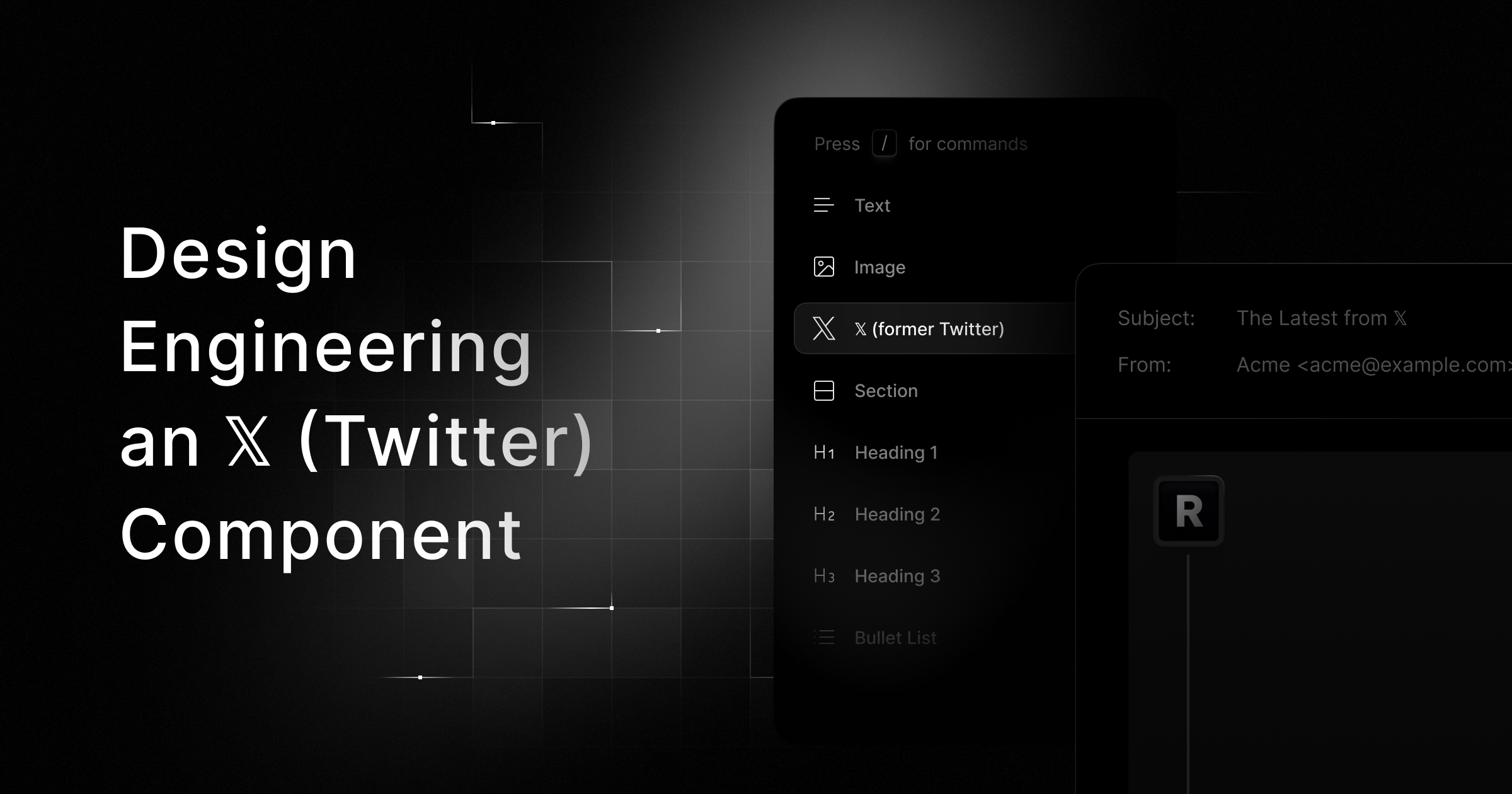Viewport: 1512px width, 794px height.
Task: Toggle Section block visibility
Action: (x=884, y=391)
